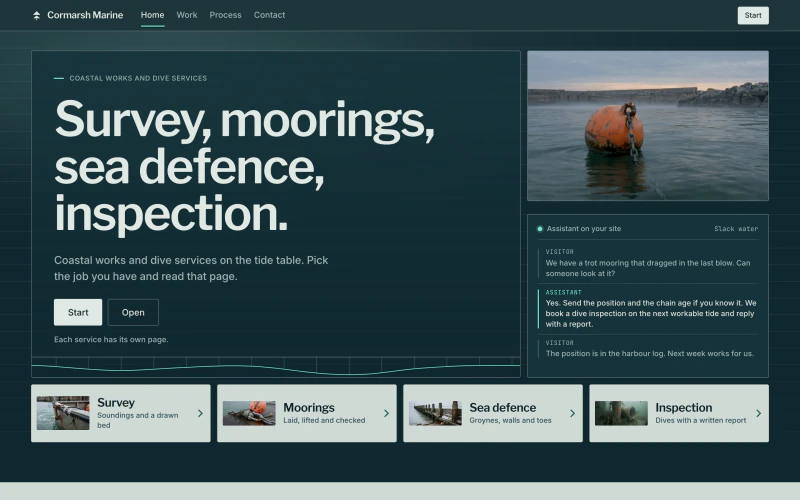
Task: Click the hero paragraph about the tide table
Action: pos(191,268)
